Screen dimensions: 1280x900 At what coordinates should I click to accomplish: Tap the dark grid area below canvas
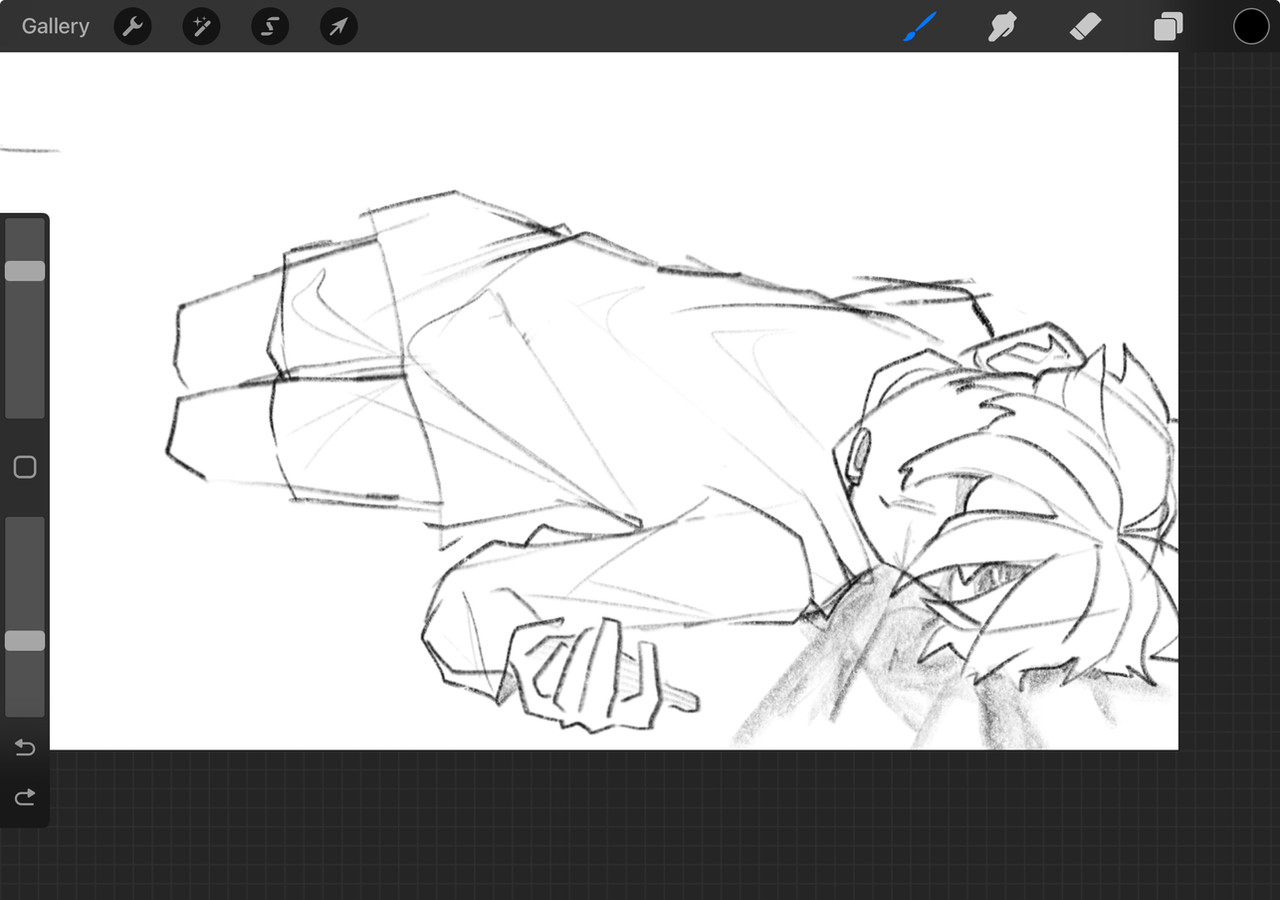point(640,825)
